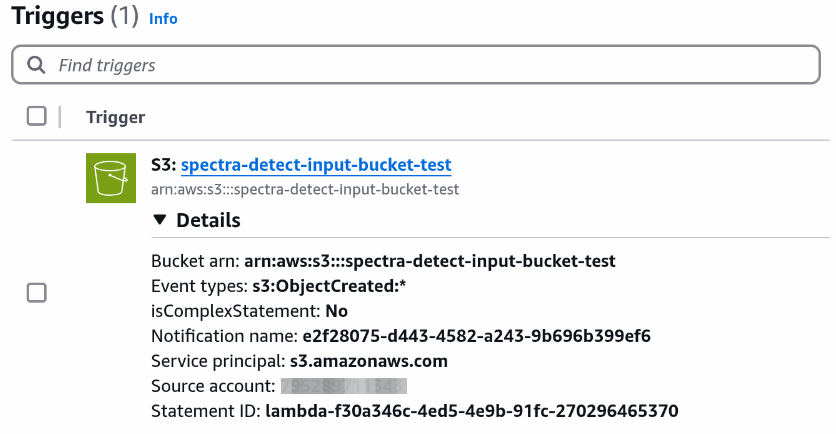836x434 pixels.
Task: Open the spectra-detect-input-bucket-test bucket link
Action: tap(316, 165)
